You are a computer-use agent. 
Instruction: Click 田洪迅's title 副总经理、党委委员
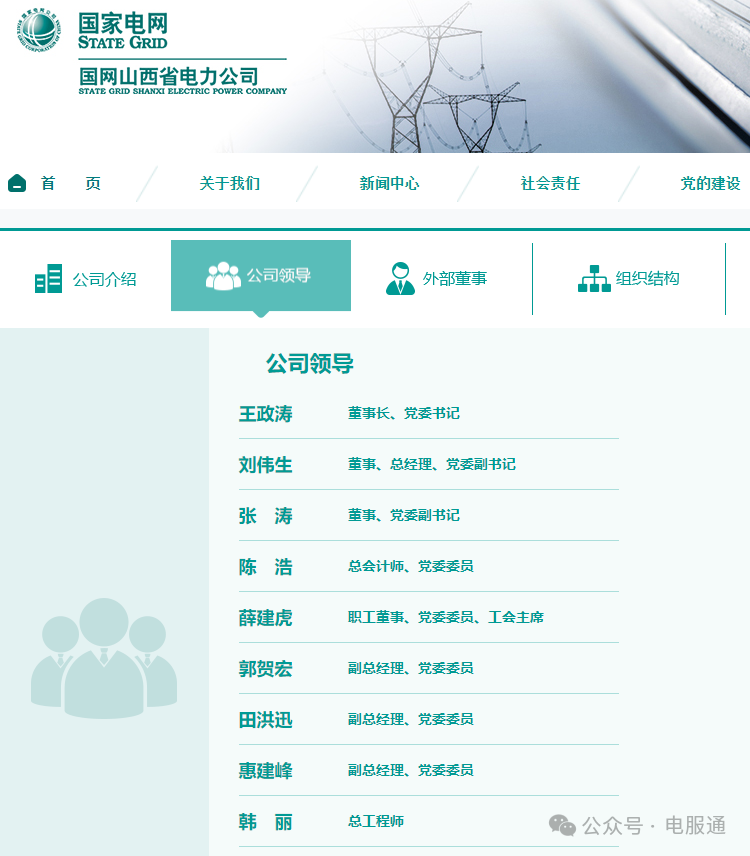click(x=410, y=720)
